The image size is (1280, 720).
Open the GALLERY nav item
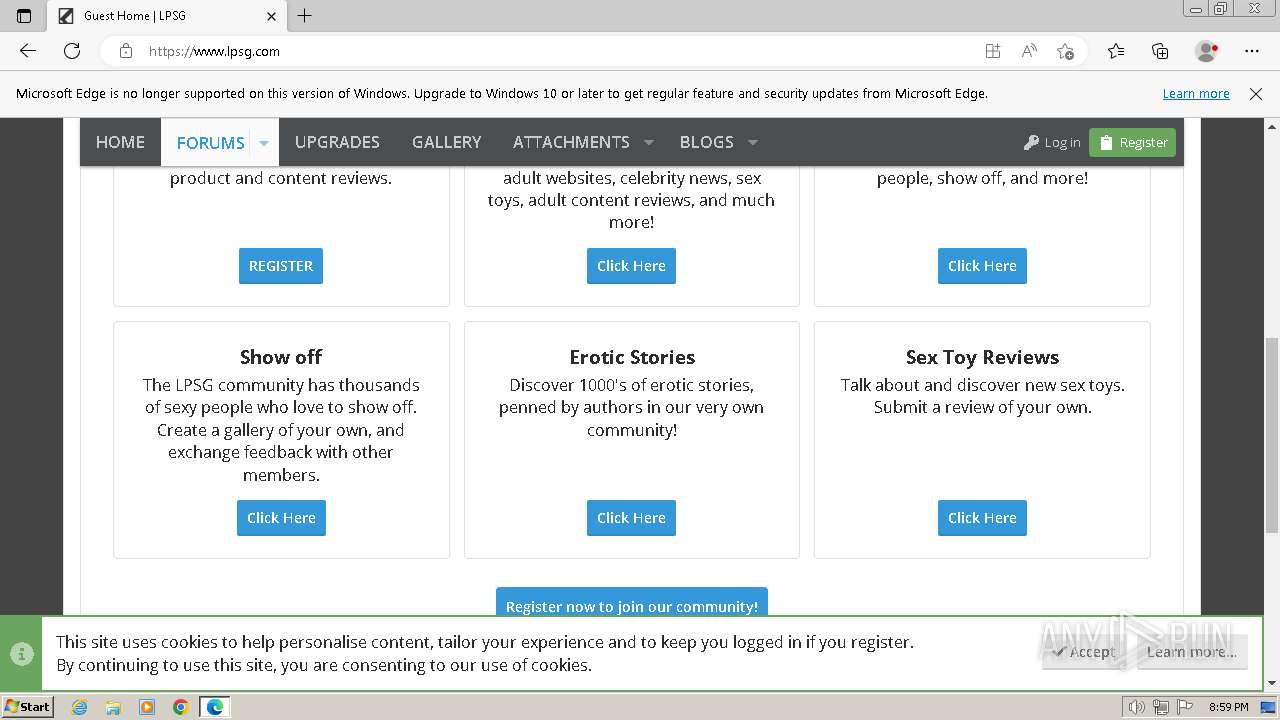[x=446, y=142]
